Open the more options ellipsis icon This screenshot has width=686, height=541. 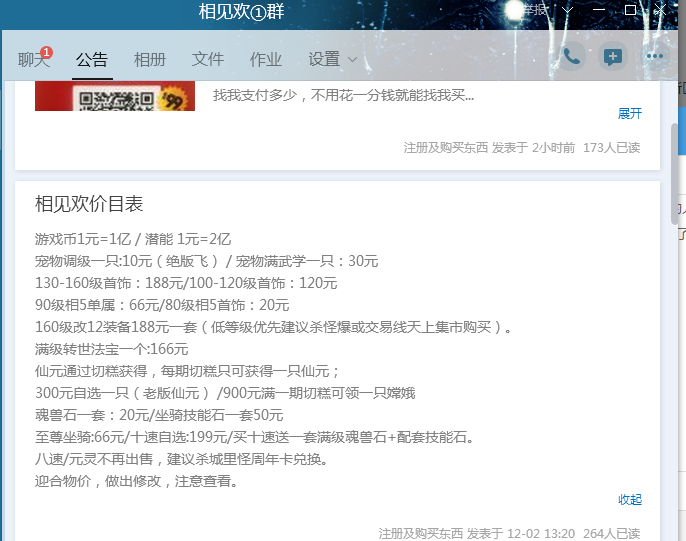point(655,57)
